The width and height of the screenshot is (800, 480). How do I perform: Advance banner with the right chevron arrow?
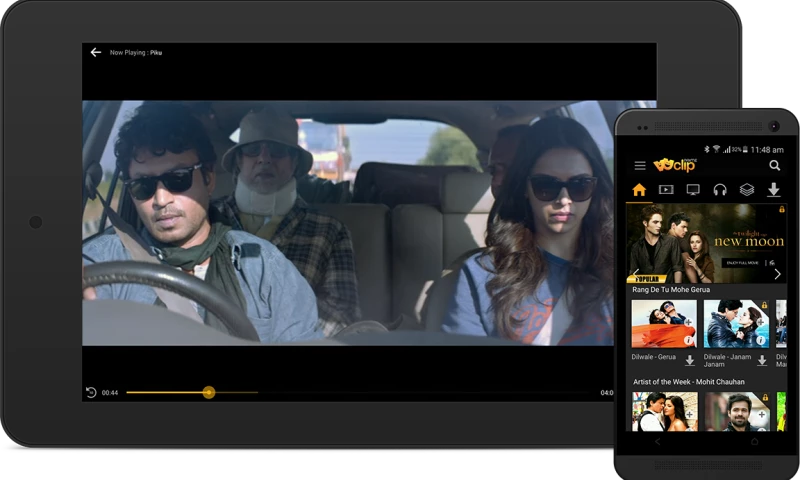pyautogui.click(x=778, y=274)
